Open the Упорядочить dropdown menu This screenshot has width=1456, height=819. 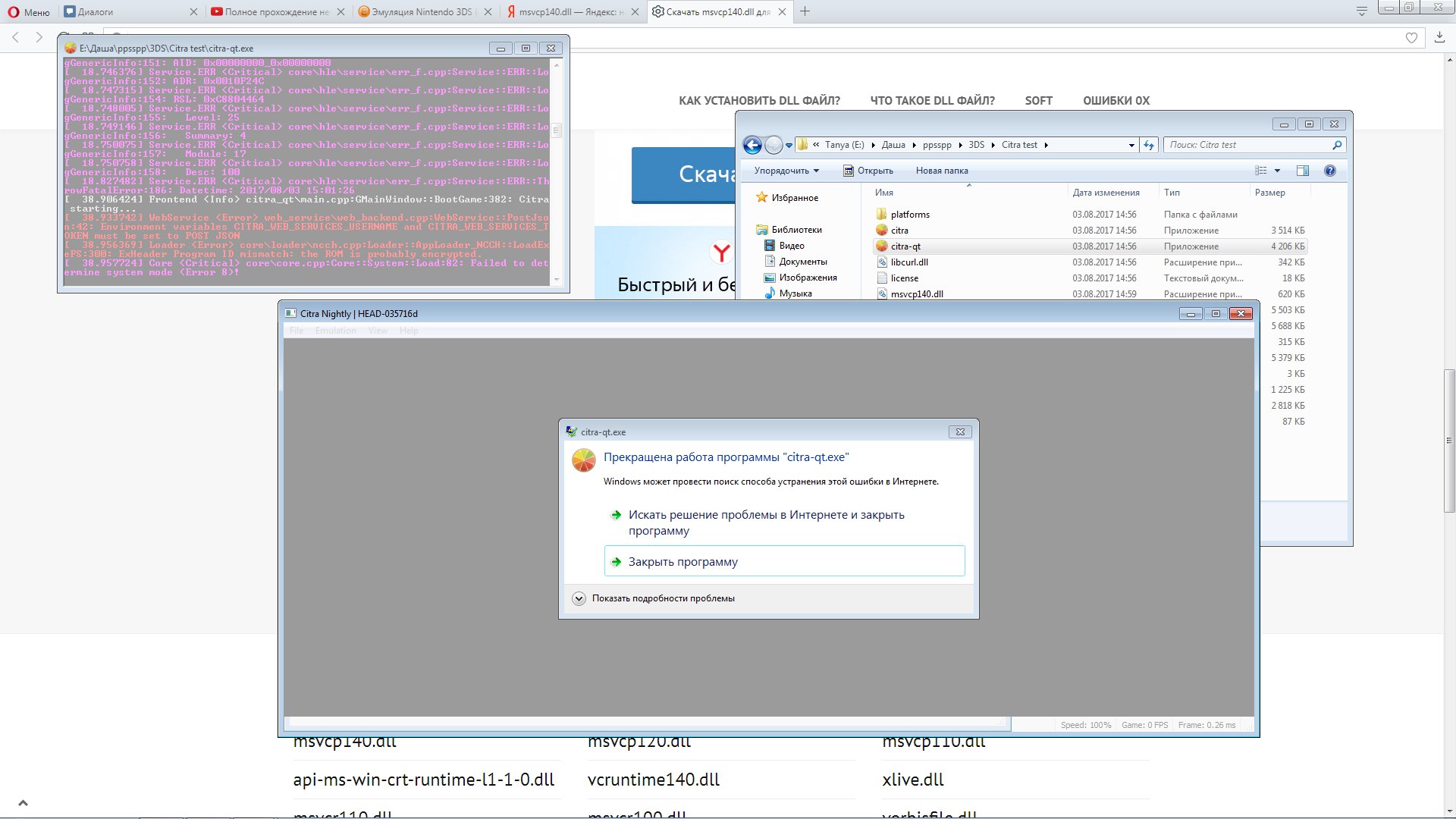tap(786, 171)
